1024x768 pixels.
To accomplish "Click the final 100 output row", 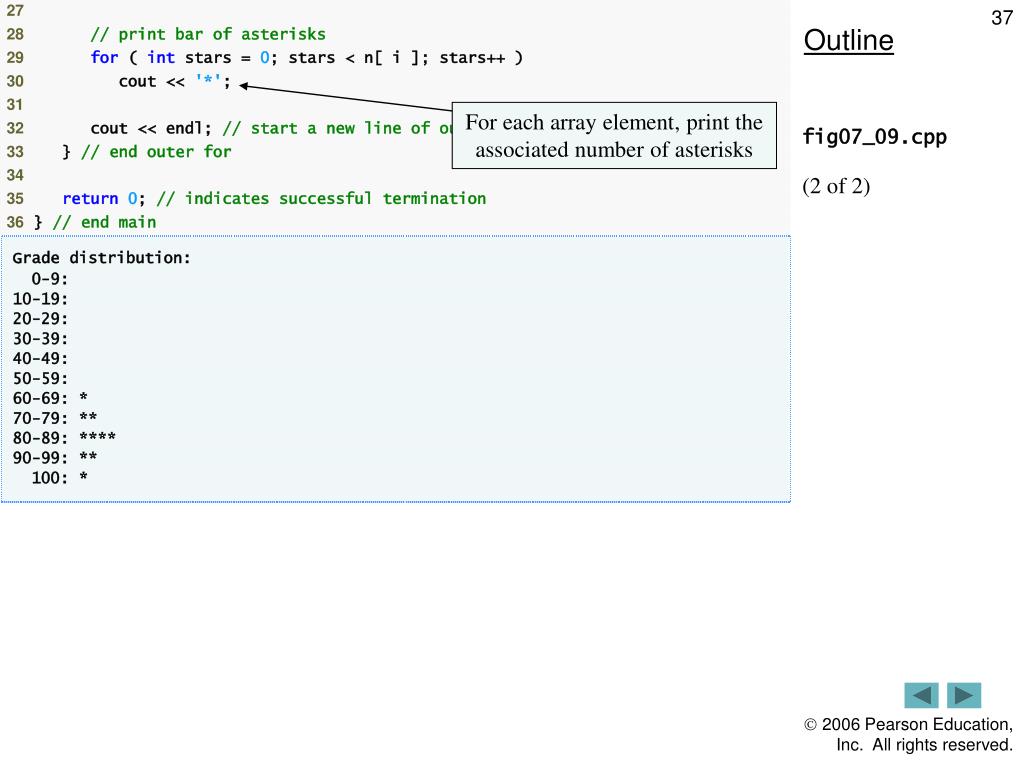I will tap(59, 477).
